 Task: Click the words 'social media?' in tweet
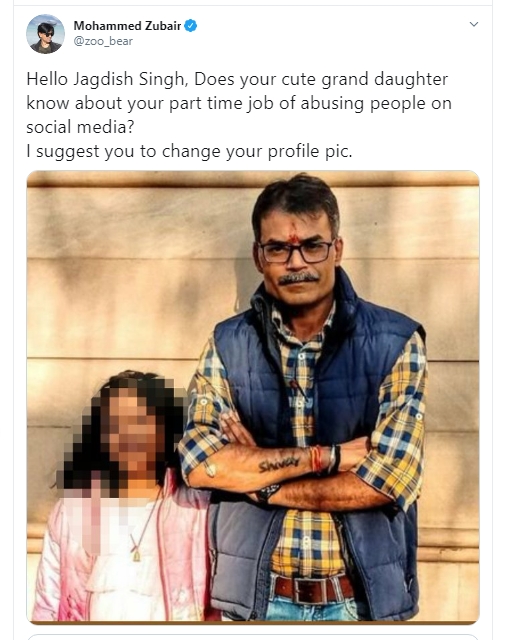pyautogui.click(x=80, y=127)
